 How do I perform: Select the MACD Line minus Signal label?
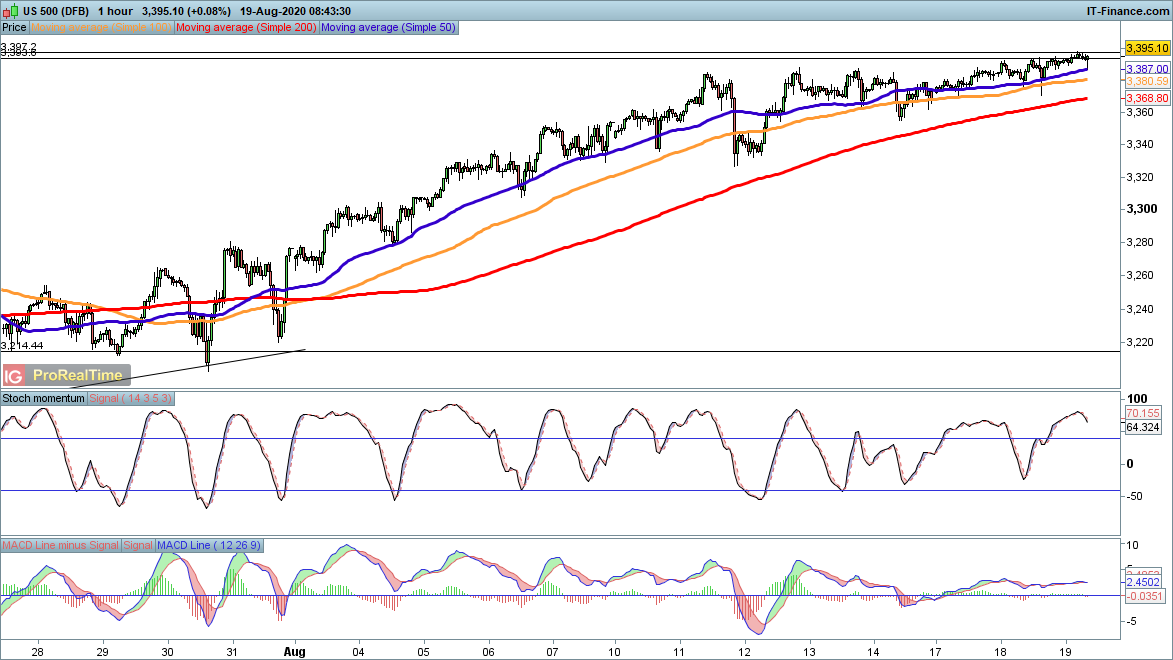pyautogui.click(x=60, y=545)
